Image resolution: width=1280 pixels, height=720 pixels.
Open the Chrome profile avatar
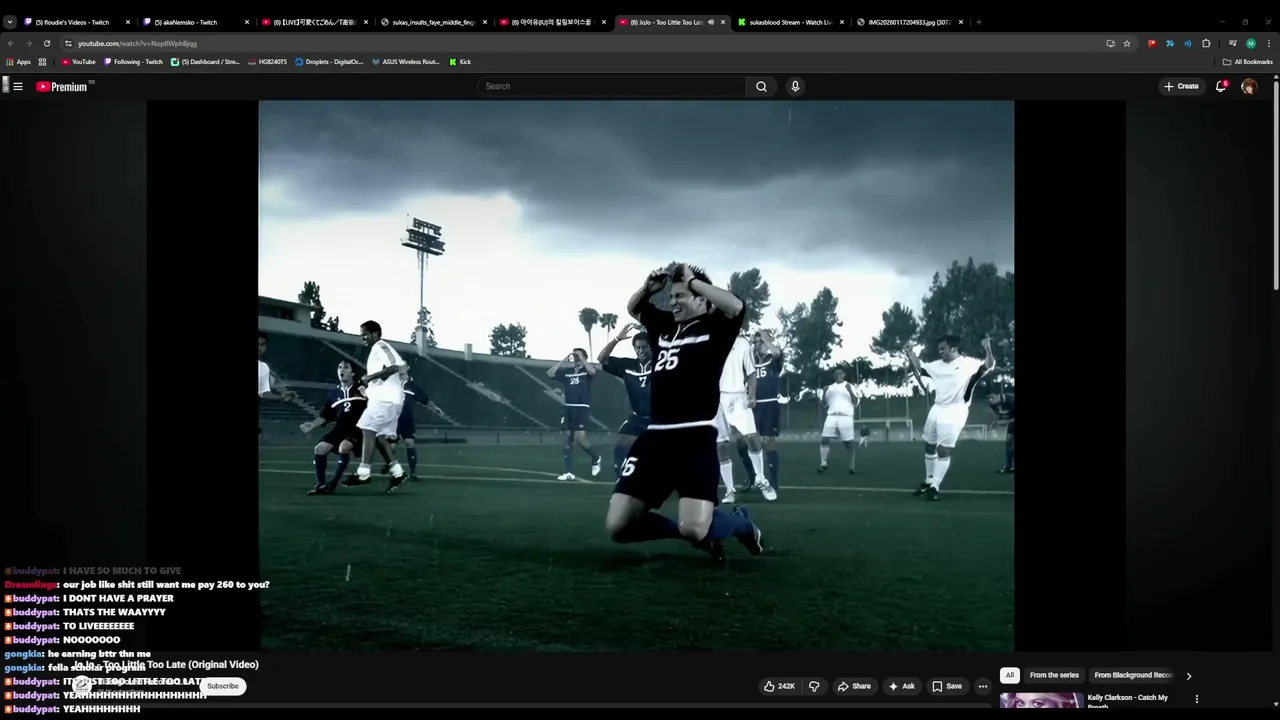click(x=1251, y=43)
